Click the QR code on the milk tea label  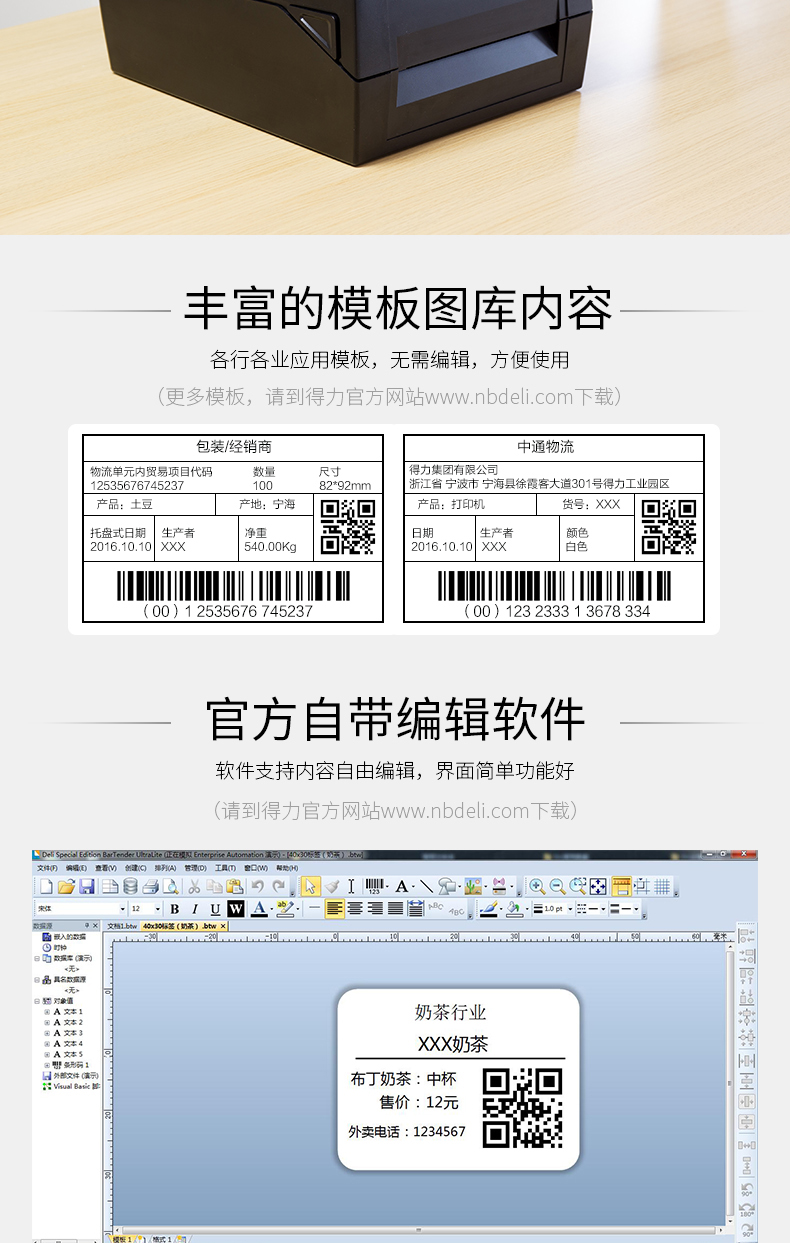pyautogui.click(x=523, y=1107)
